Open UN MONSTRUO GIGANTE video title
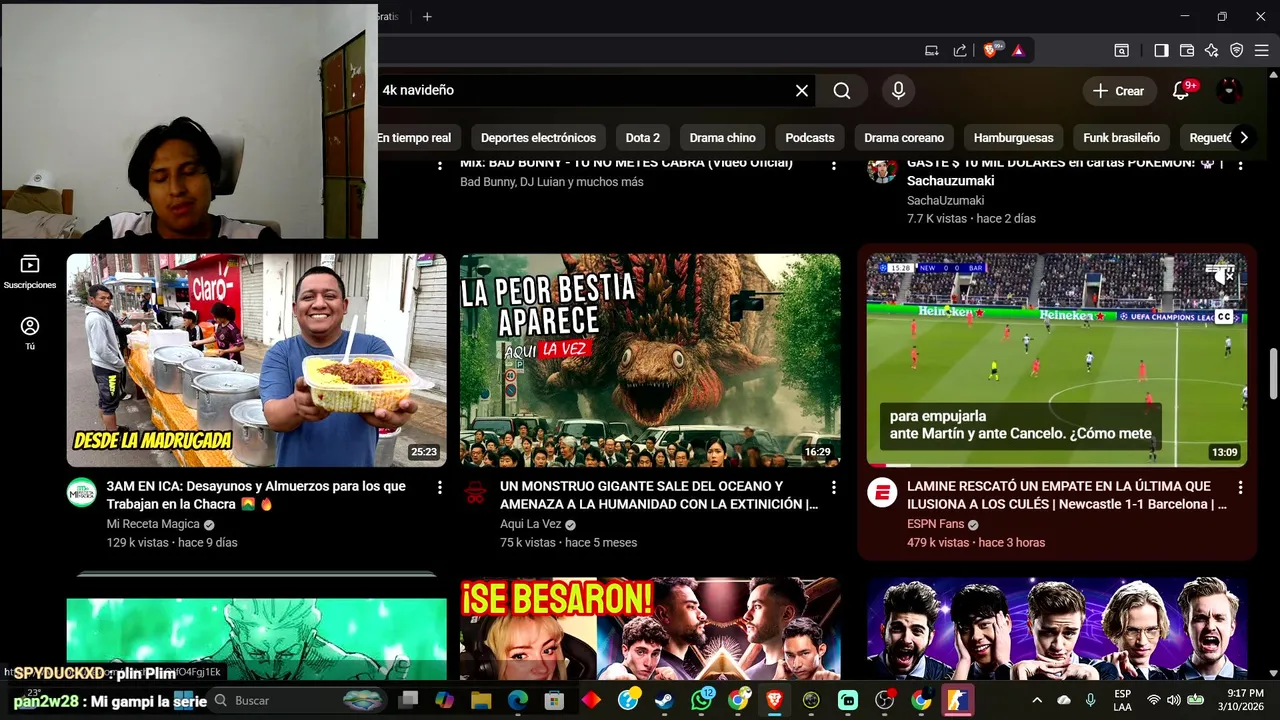This screenshot has height=720, width=1280. 659,495
